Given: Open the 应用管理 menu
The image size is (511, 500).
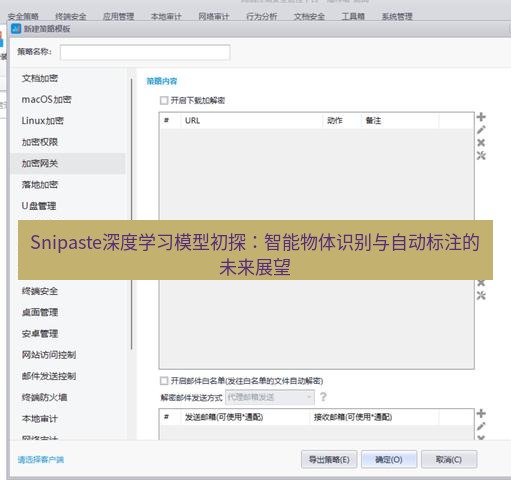Looking at the screenshot, I should click(118, 16).
